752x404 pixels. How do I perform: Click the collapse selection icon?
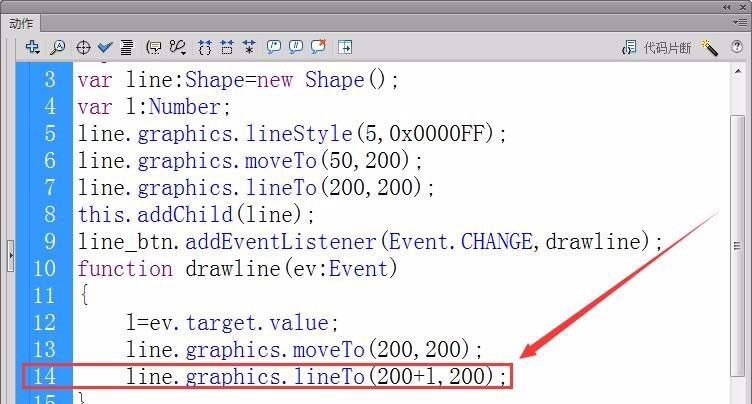pos(227,48)
